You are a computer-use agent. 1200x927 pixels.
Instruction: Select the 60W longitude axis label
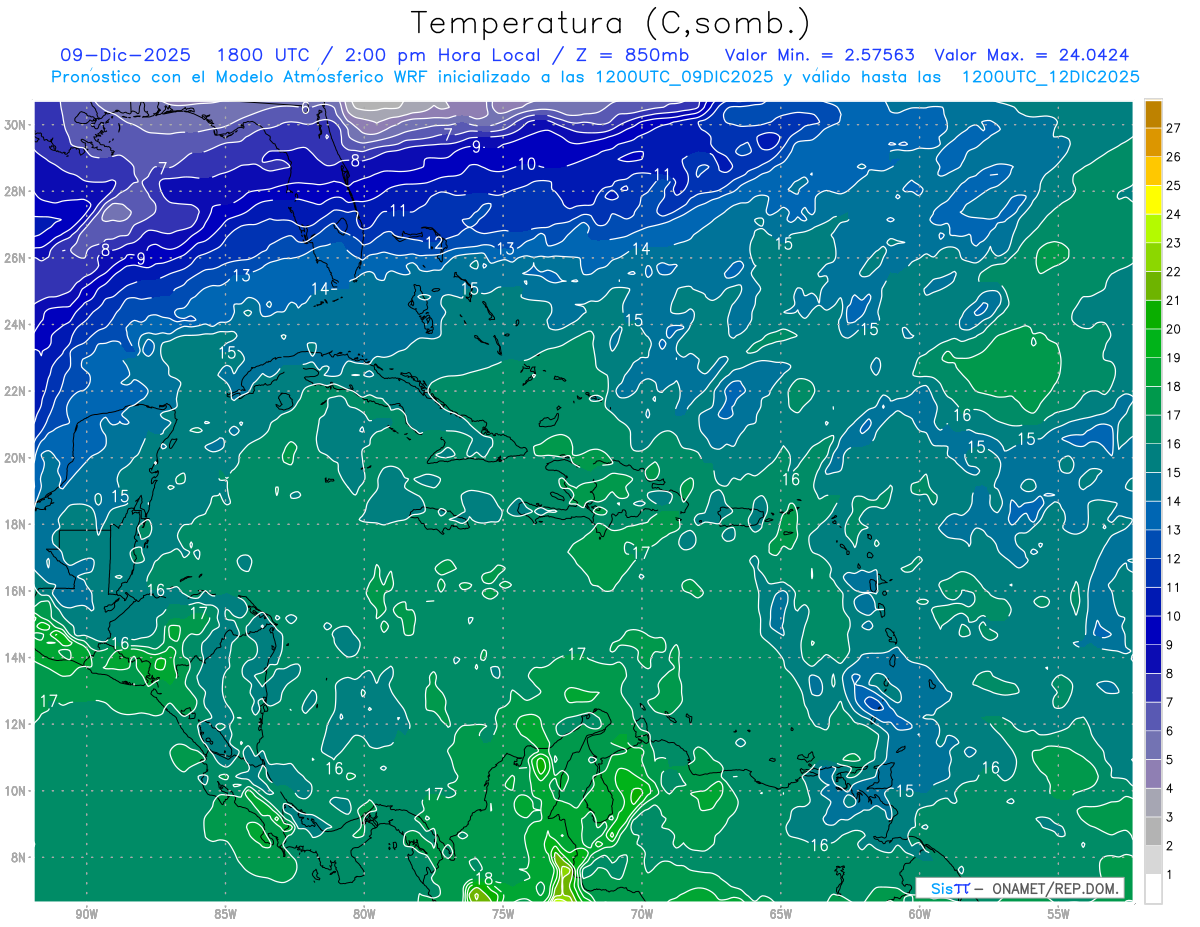click(920, 914)
